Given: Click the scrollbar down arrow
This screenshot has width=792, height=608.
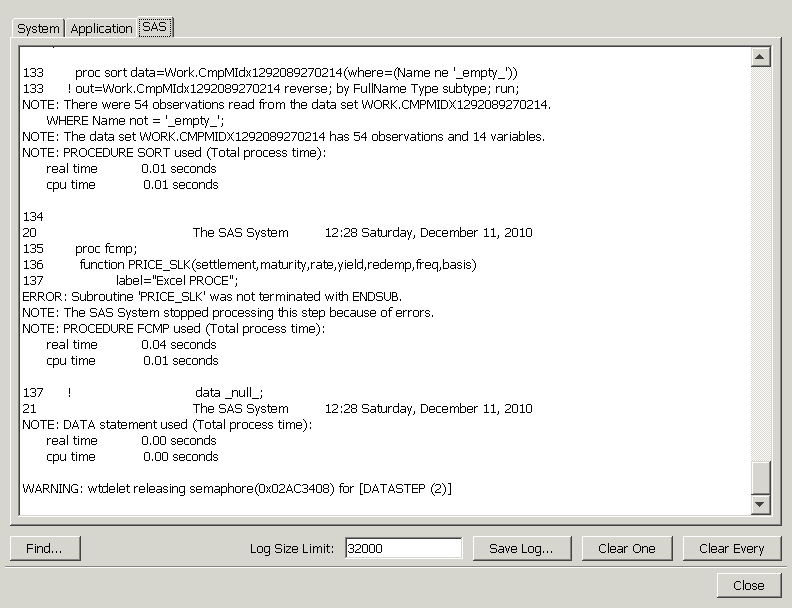Looking at the screenshot, I should 761,505.
